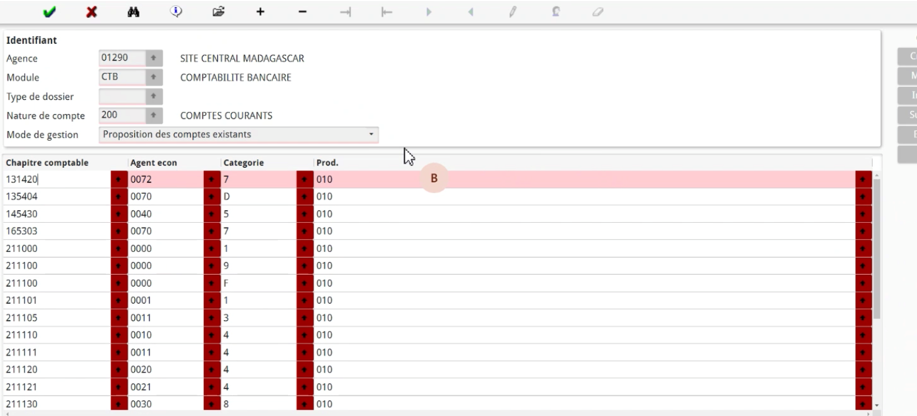Click the Categorie column header
Viewport: 917px width, 416px height.
pos(244,162)
